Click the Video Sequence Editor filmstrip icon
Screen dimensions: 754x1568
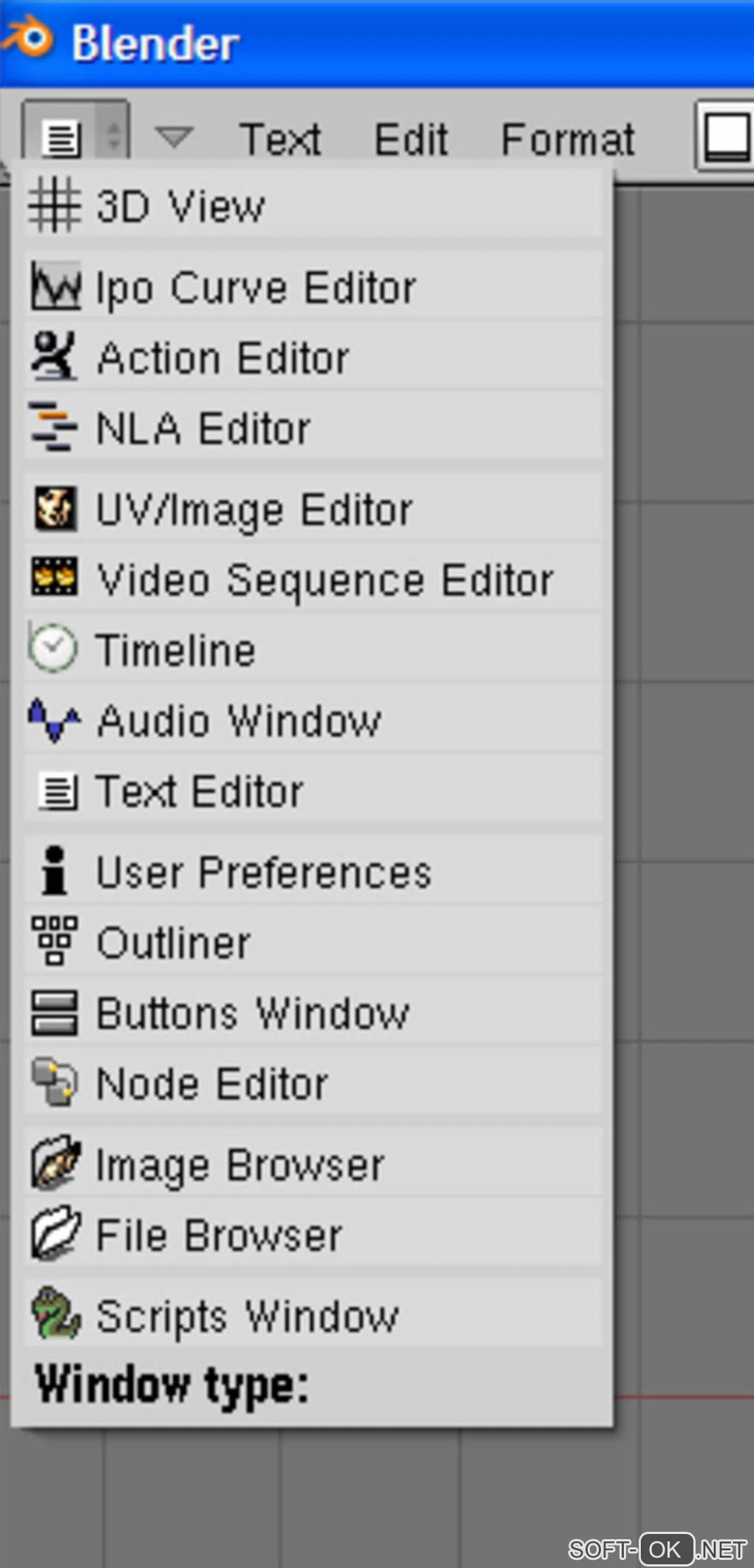click(54, 577)
